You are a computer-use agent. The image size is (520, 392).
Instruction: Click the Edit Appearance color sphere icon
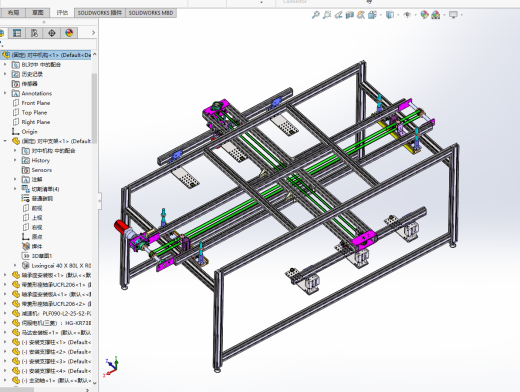coord(424,15)
